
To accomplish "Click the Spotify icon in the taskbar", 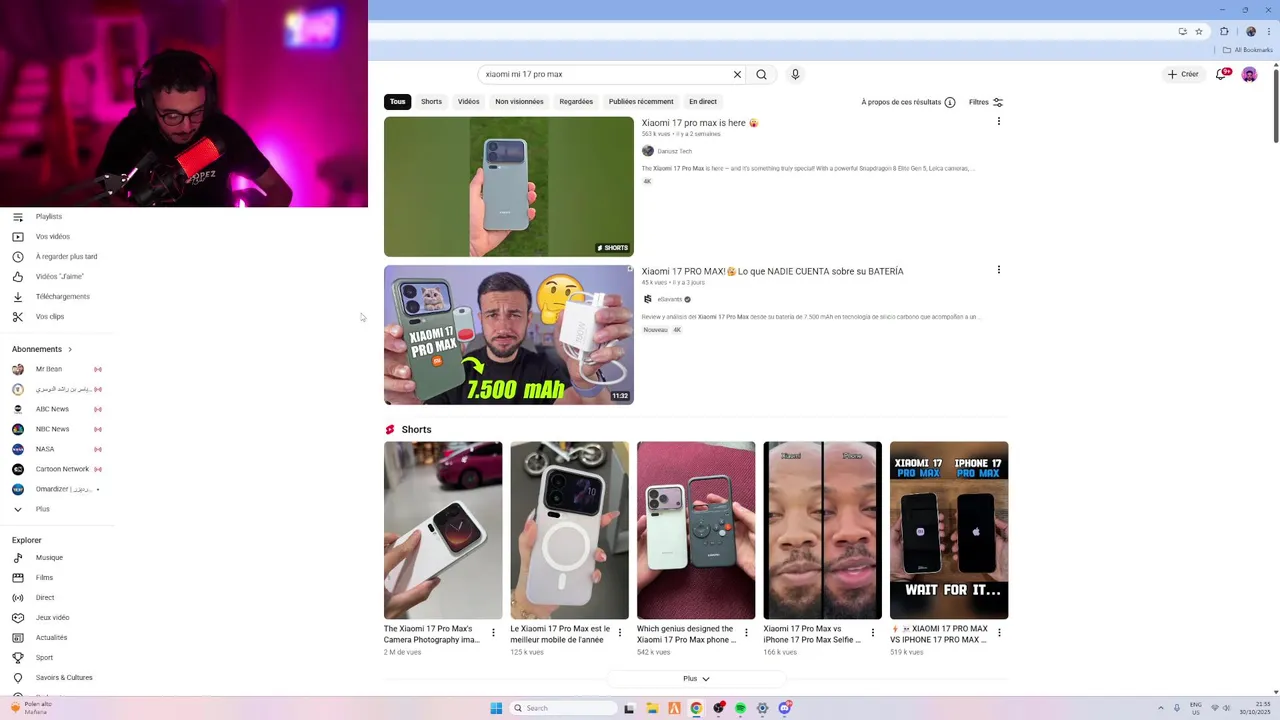I will (x=740, y=708).
